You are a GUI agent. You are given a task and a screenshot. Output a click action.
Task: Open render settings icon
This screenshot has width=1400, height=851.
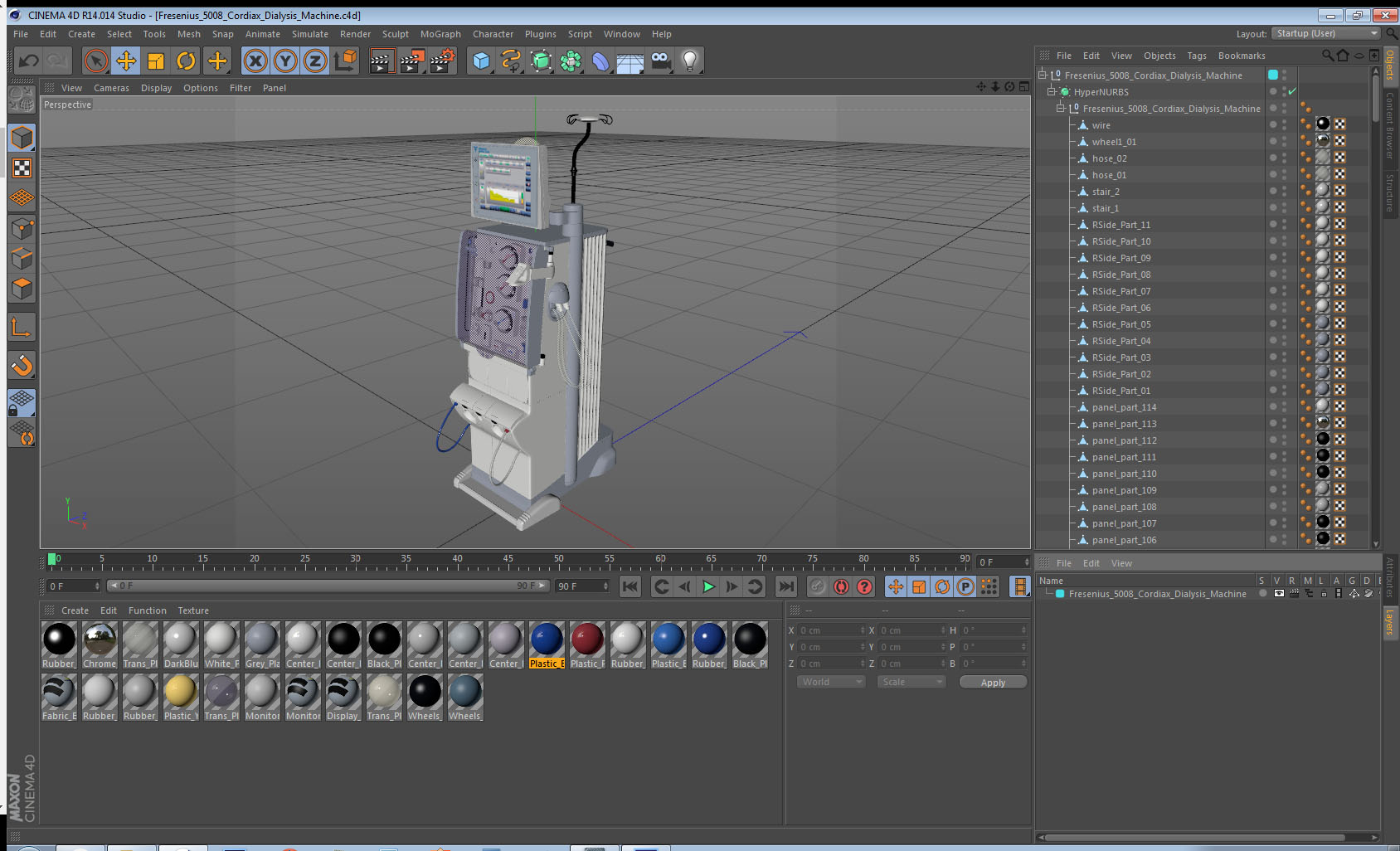pyautogui.click(x=443, y=61)
